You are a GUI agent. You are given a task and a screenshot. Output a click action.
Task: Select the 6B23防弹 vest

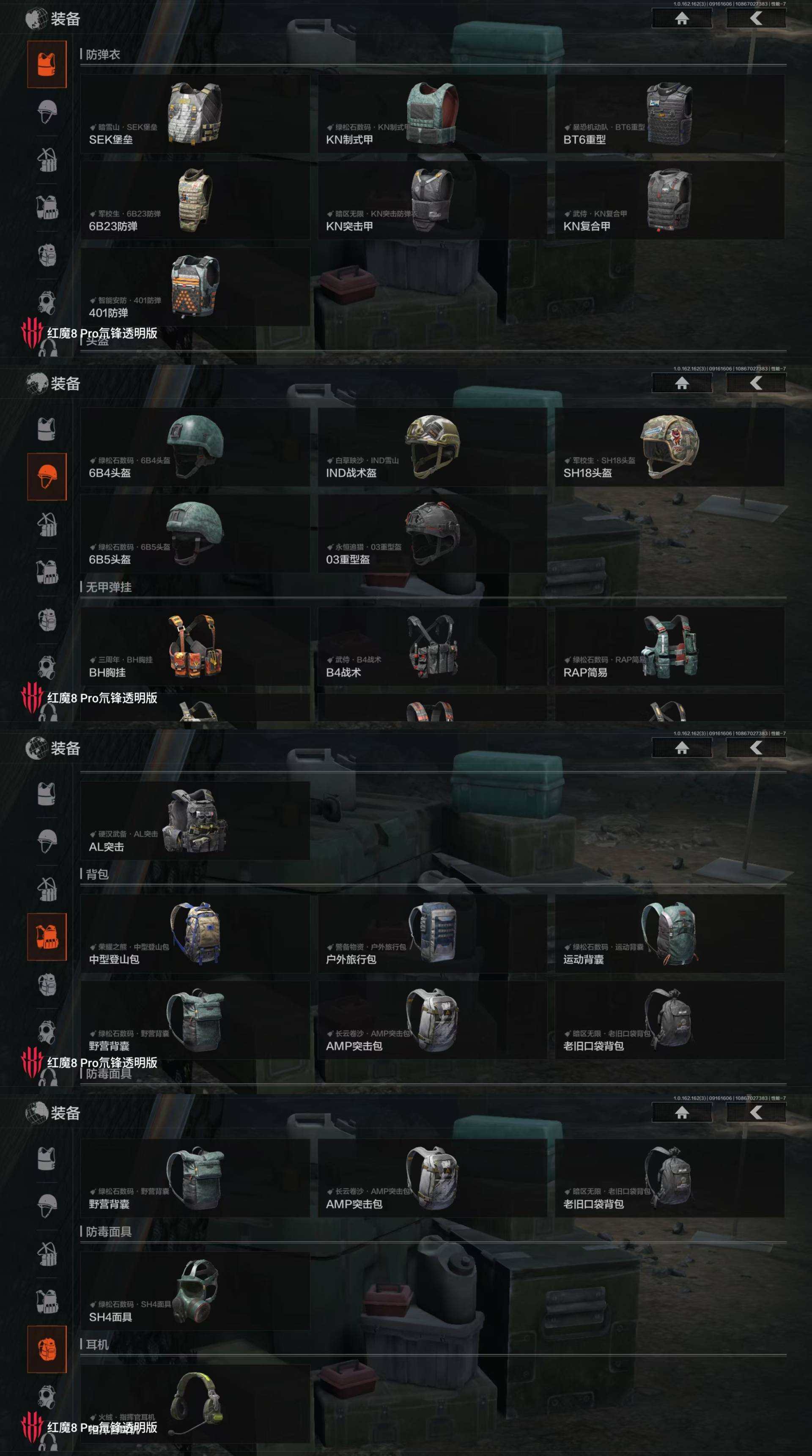(195, 200)
